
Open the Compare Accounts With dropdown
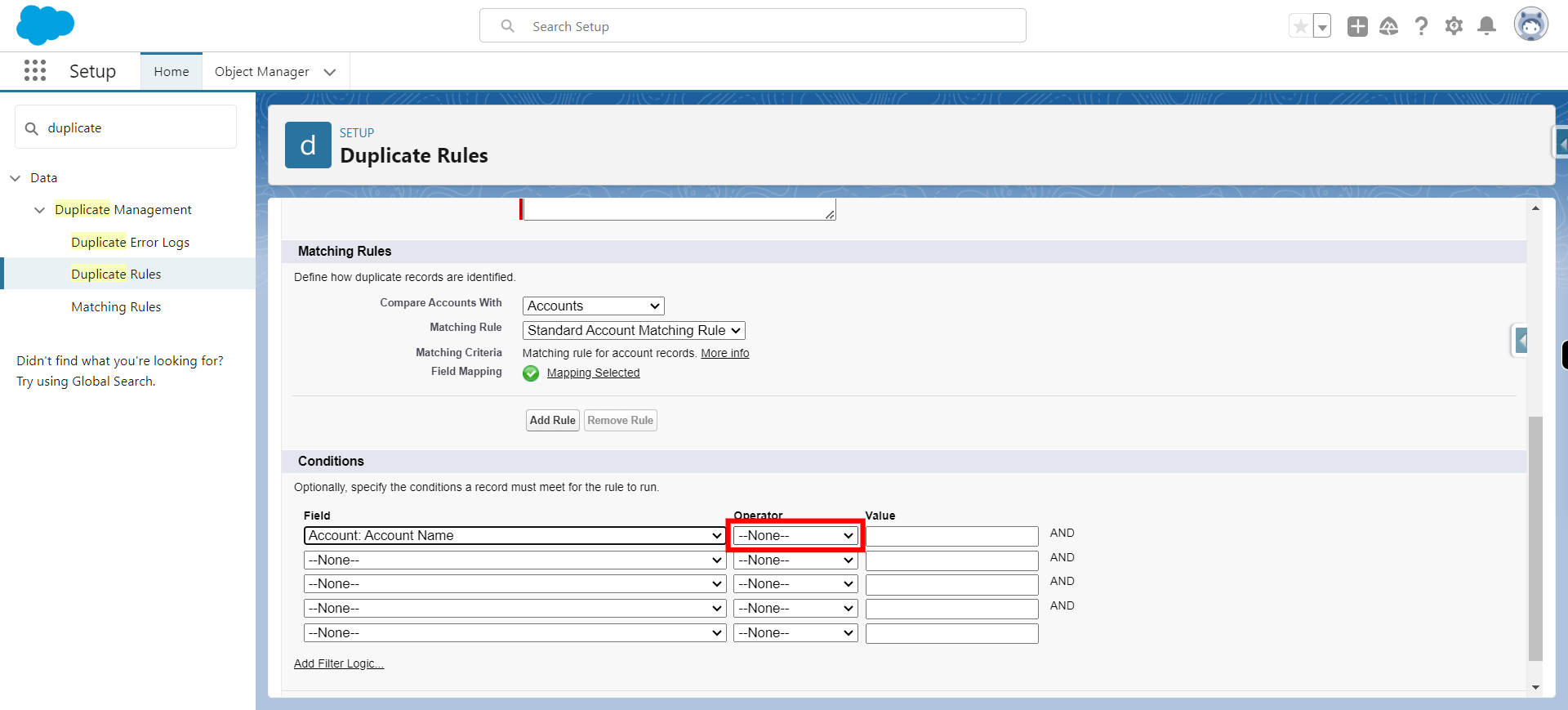593,306
